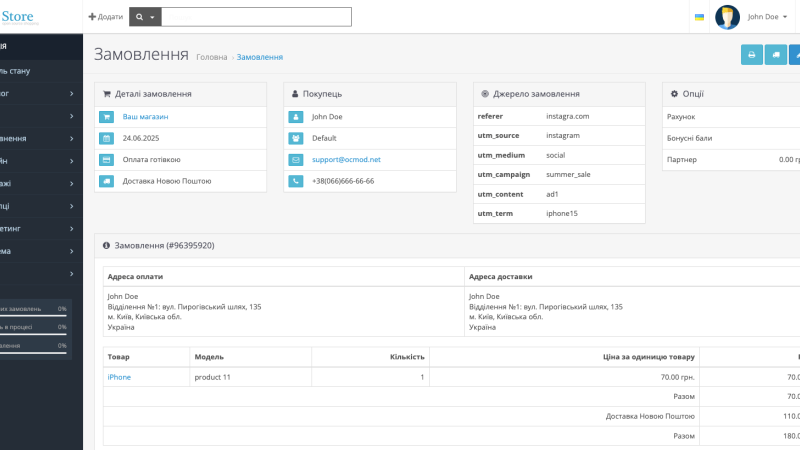The height and width of the screenshot is (450, 800).
Task: Click the shipping truck icon button
Action: [x=776, y=55]
